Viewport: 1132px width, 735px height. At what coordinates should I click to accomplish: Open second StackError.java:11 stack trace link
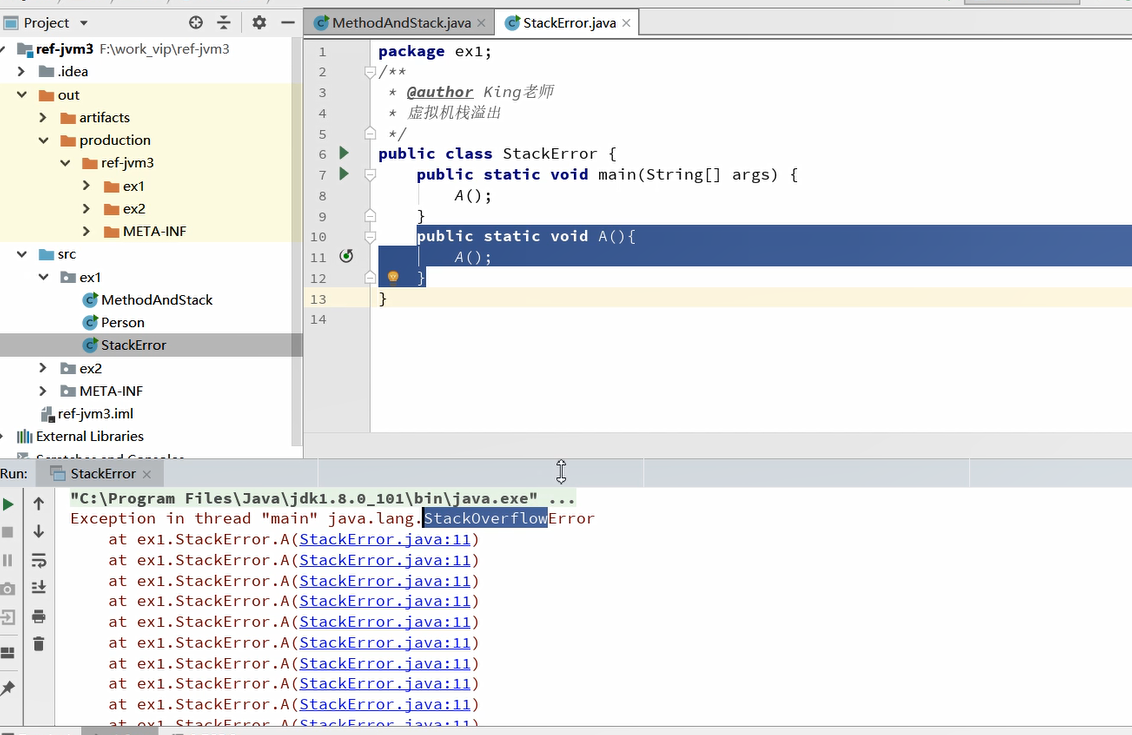(385, 560)
